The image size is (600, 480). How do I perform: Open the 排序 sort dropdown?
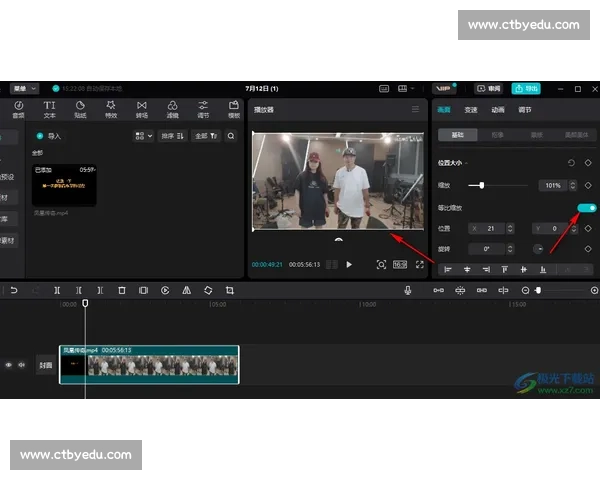click(172, 136)
